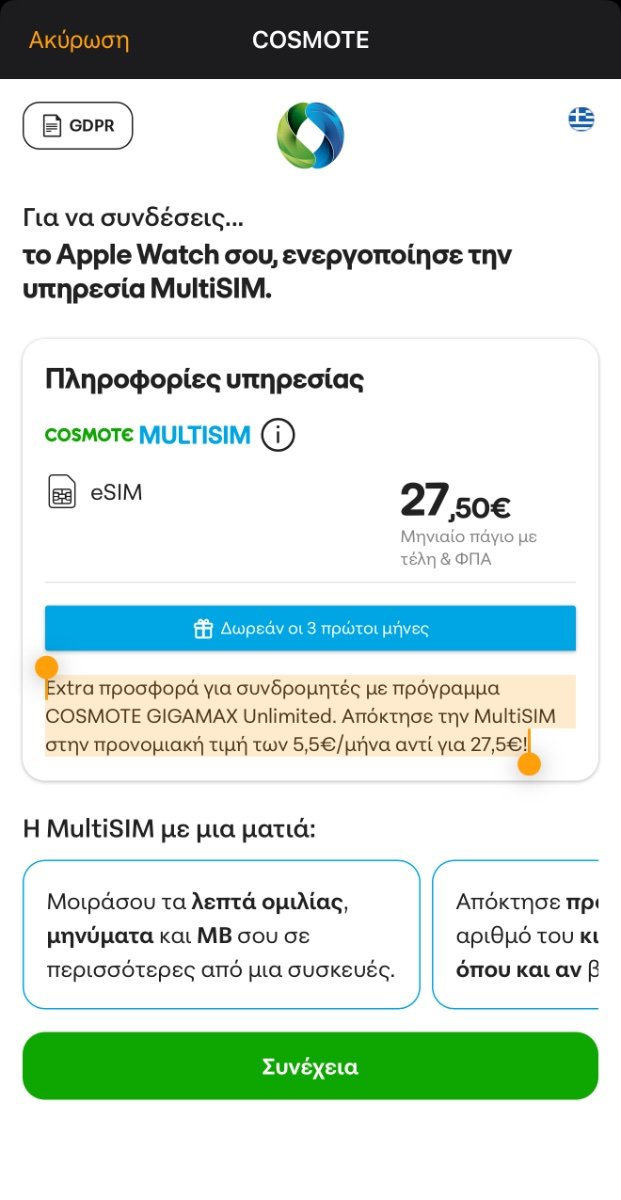
Task: Tap the Πληροφορίες υπηρεσίας heading
Action: (x=204, y=380)
